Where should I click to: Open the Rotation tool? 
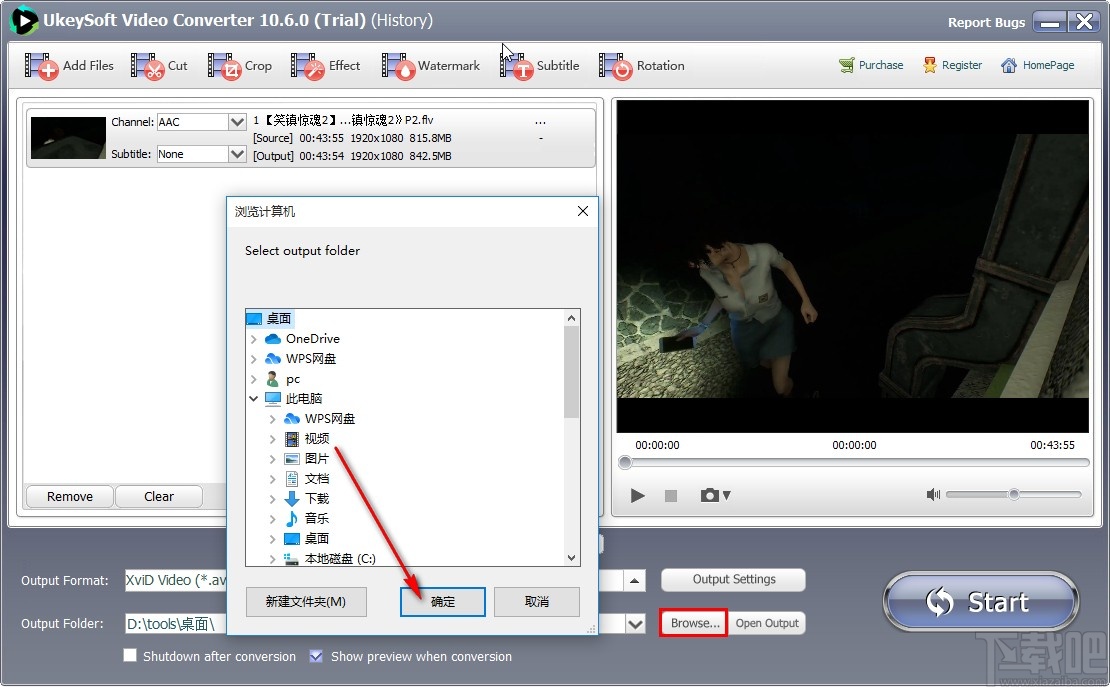(641, 66)
